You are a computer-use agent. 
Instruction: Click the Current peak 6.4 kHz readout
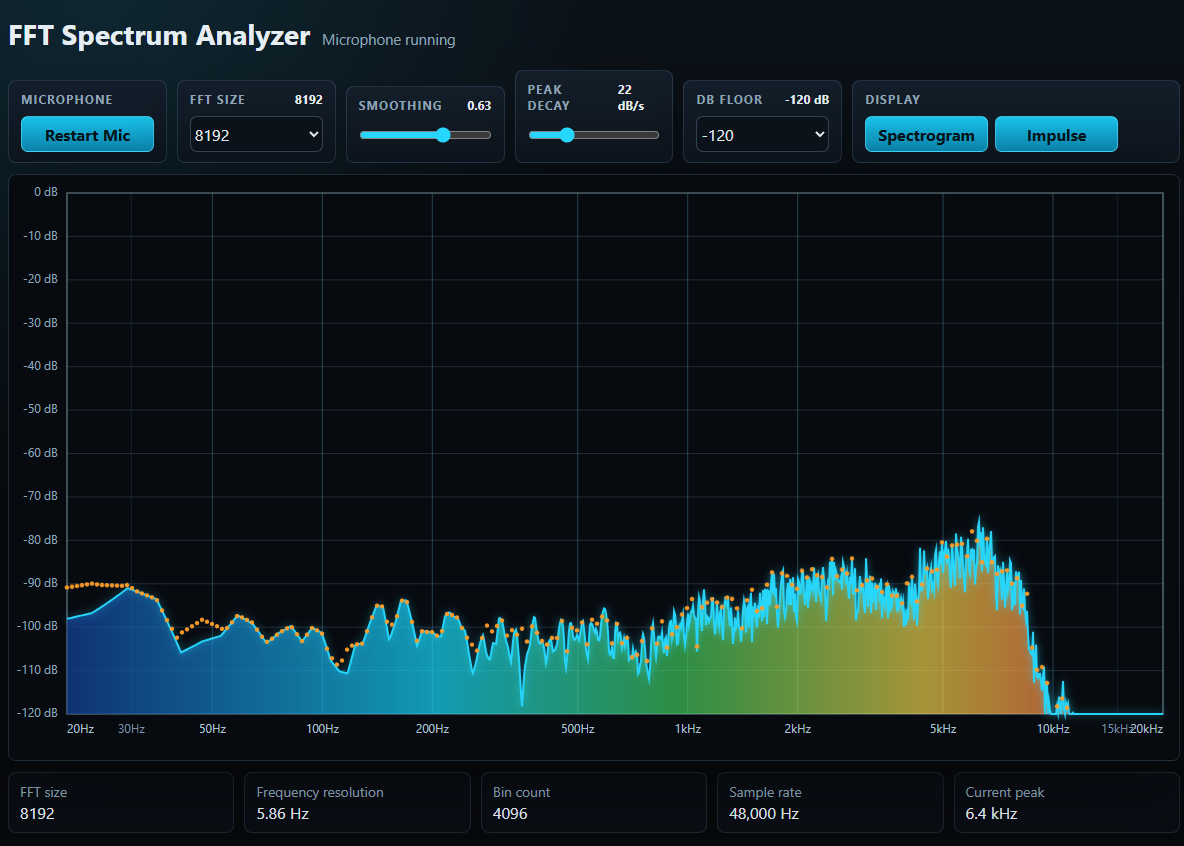[1066, 802]
